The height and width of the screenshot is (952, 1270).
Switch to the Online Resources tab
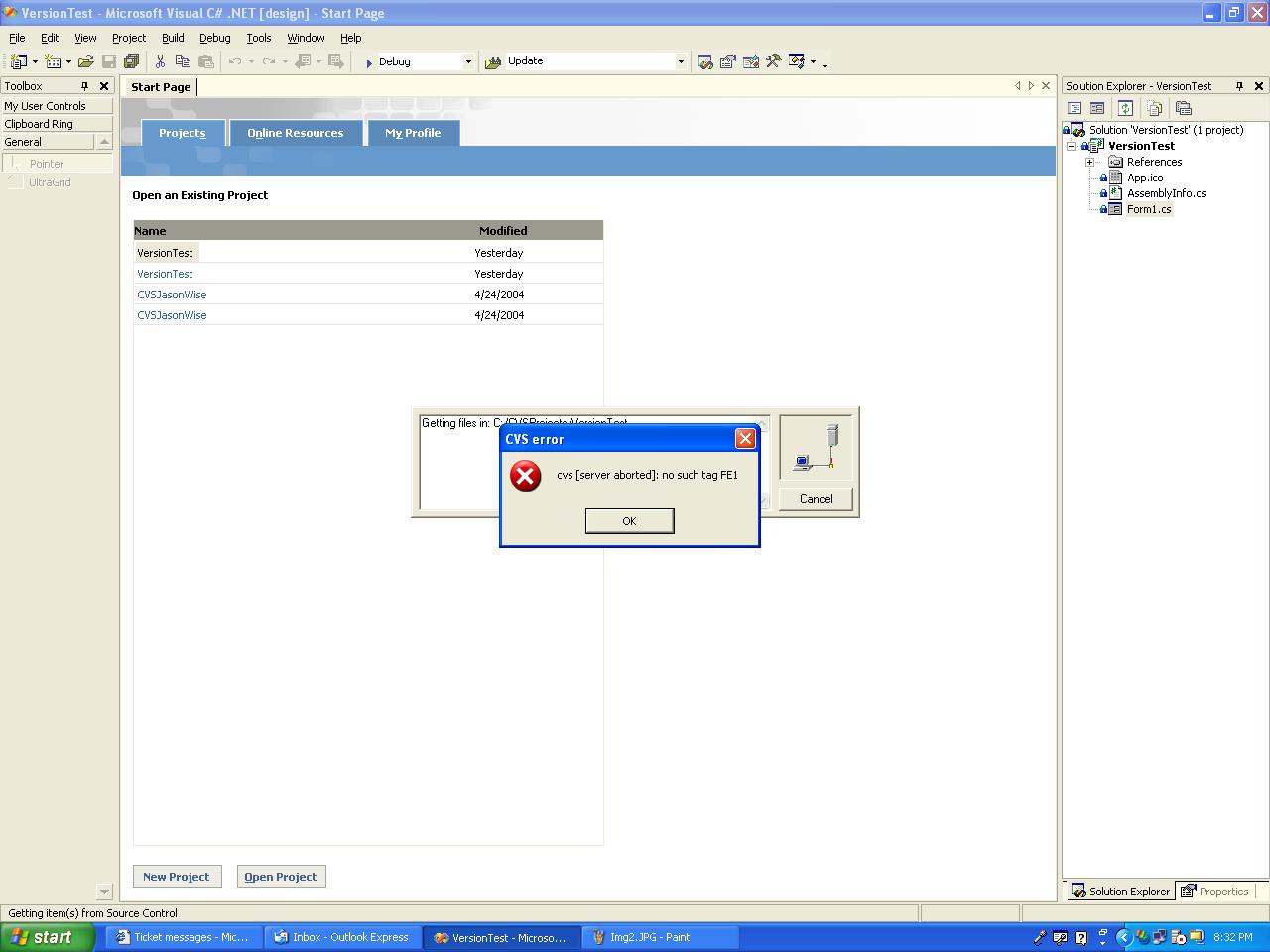[x=295, y=133]
